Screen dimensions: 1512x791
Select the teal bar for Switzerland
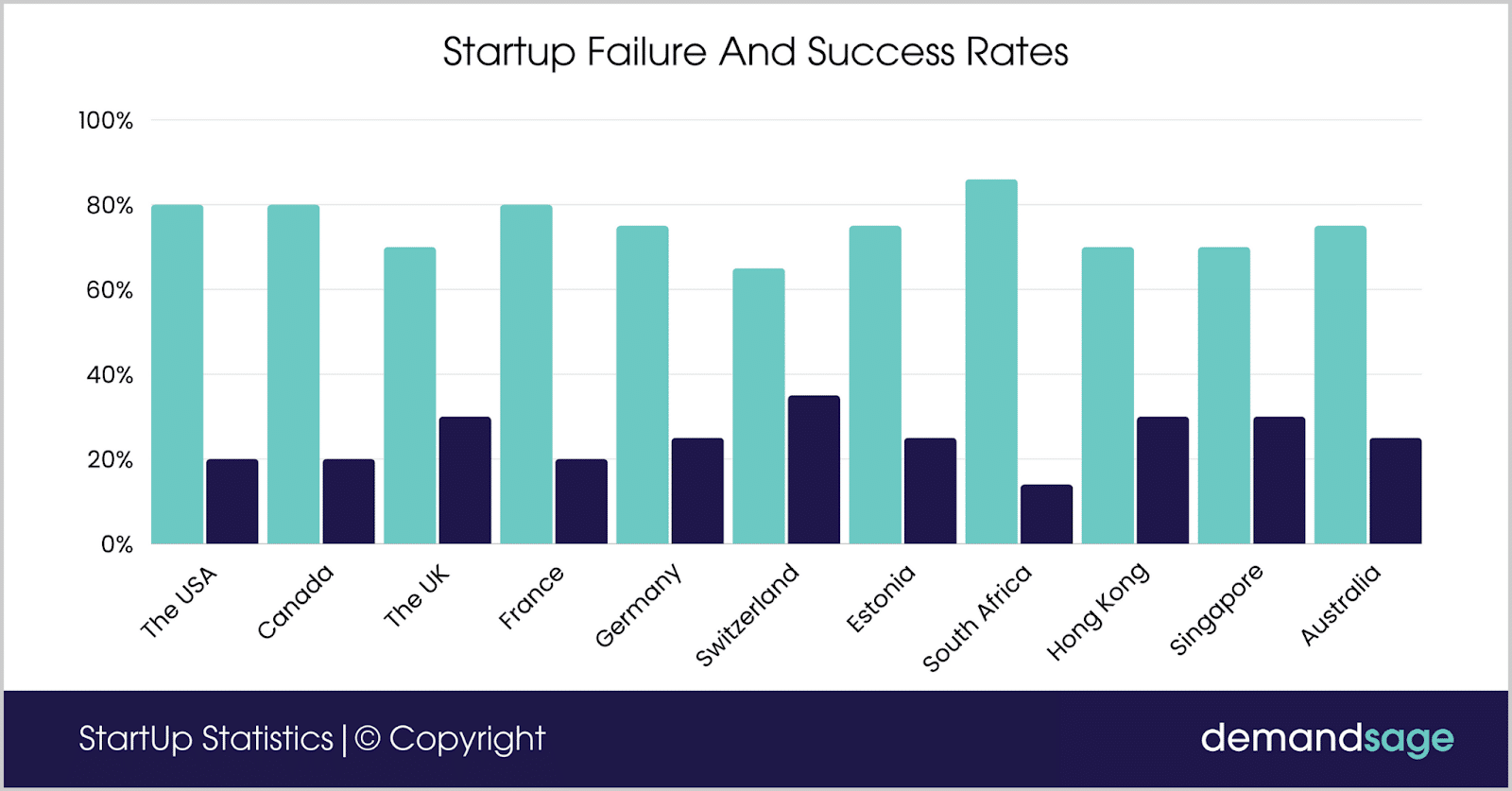tap(758, 406)
